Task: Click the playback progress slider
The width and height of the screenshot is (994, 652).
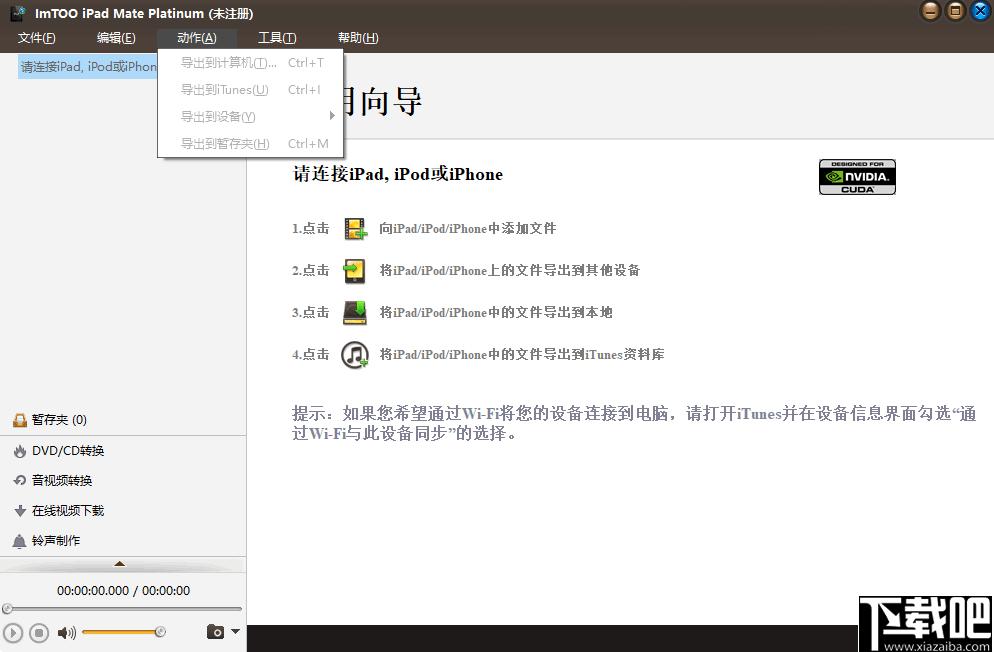Action: tap(122, 609)
